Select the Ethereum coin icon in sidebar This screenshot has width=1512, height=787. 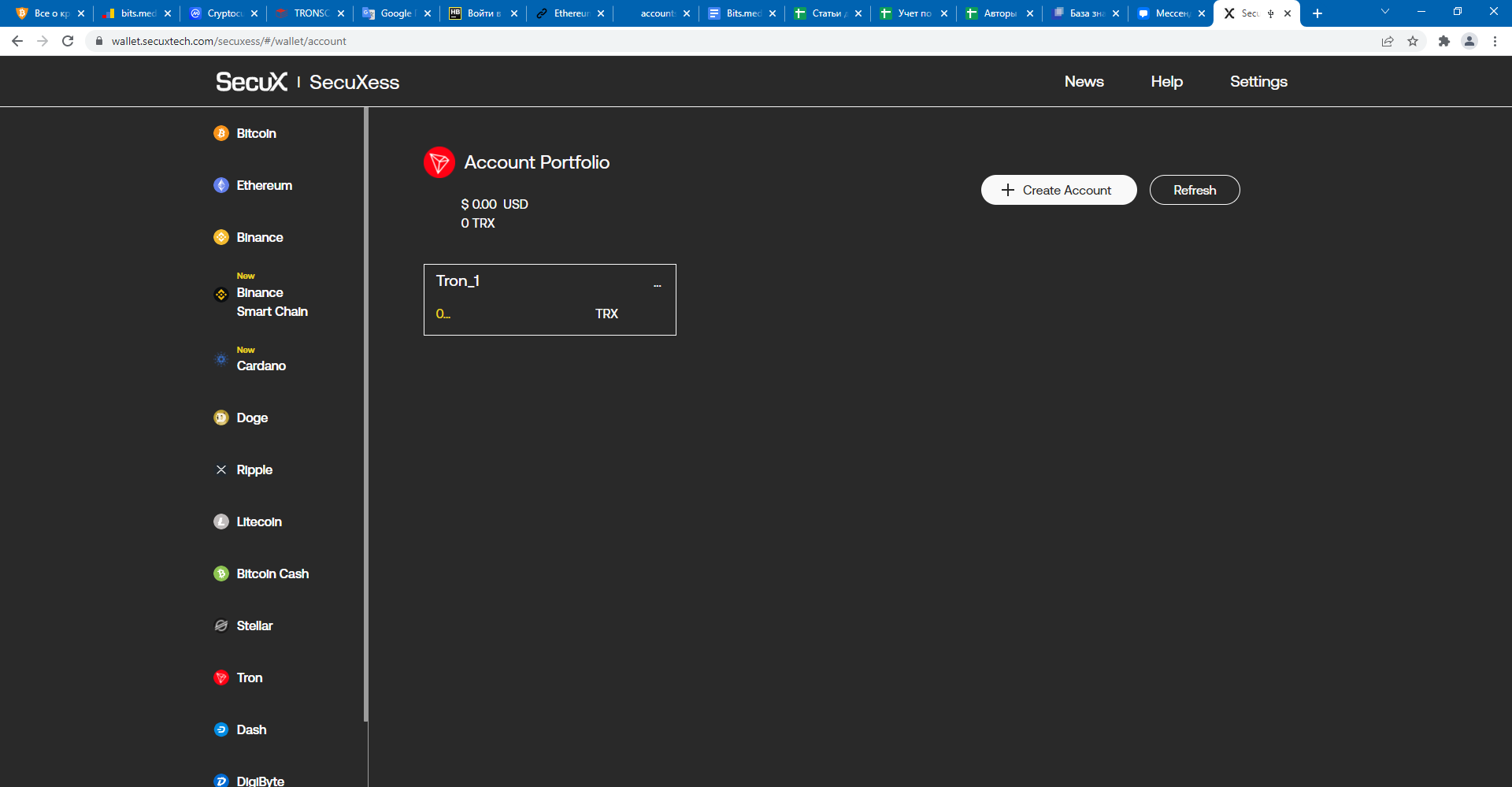[x=221, y=185]
